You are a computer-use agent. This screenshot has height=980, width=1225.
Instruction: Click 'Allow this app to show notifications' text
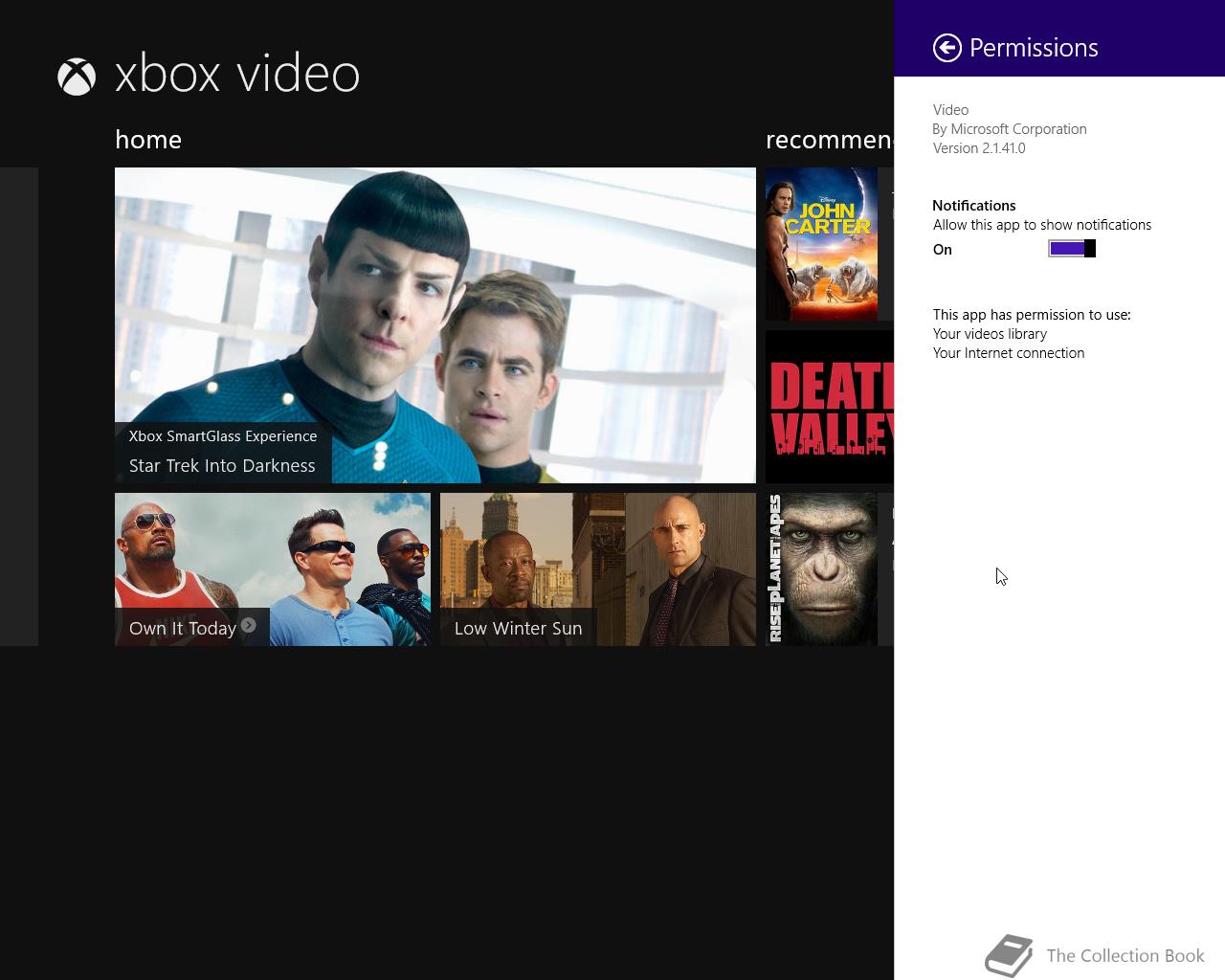[x=1042, y=225]
